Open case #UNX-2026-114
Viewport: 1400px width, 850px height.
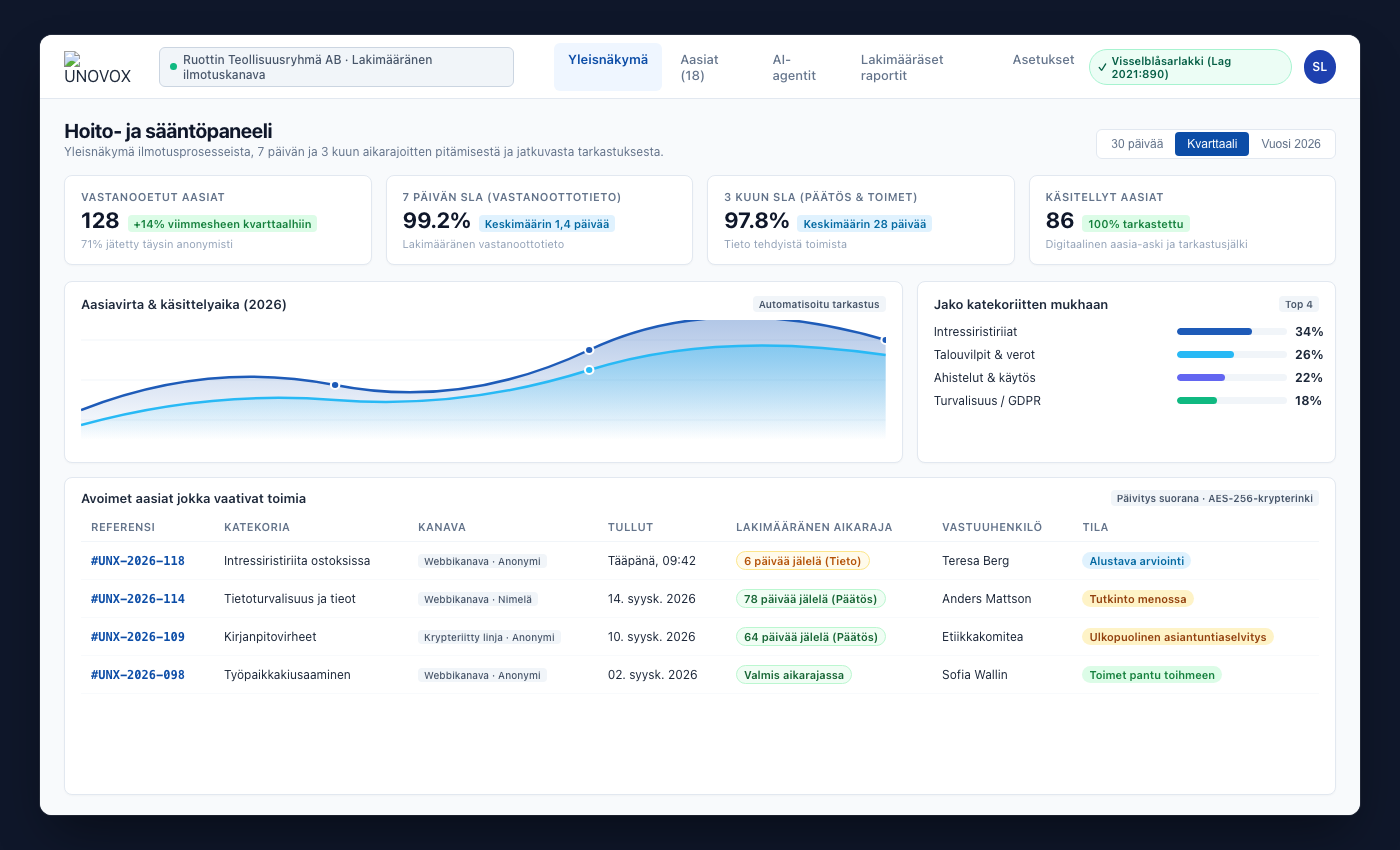point(138,599)
